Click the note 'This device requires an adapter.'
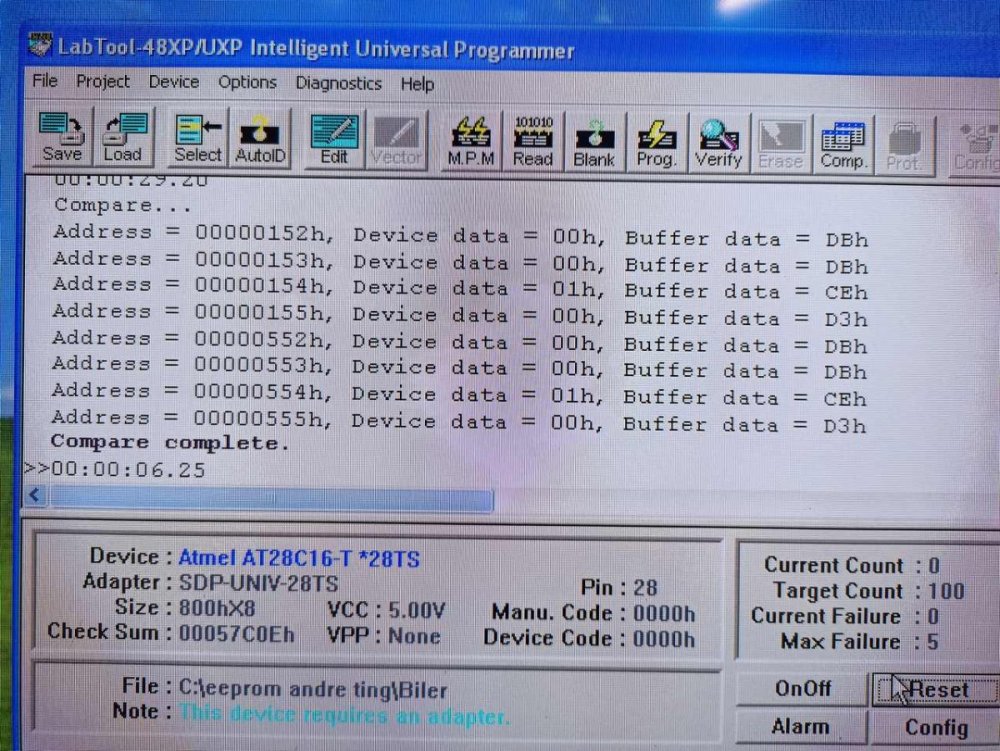 tap(344, 715)
